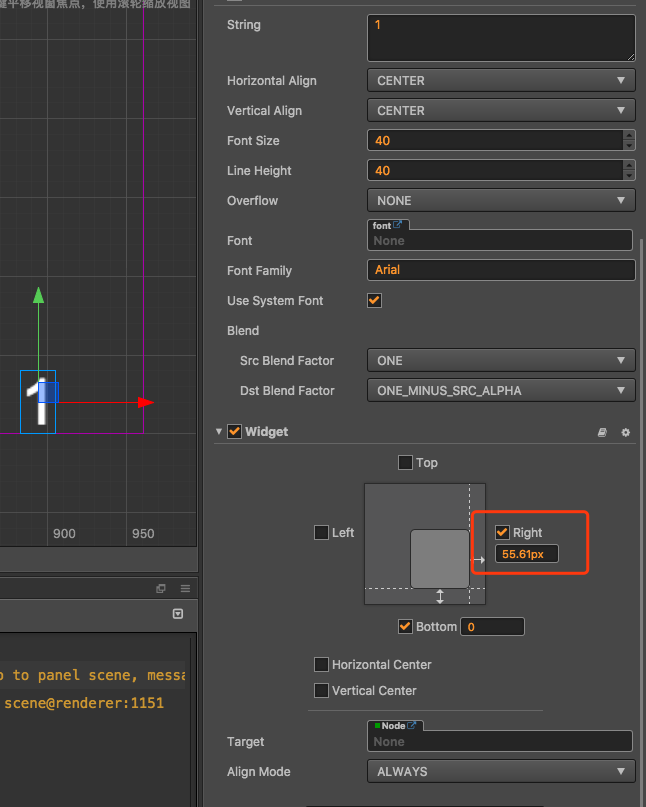
Task: Open the Src Blend Factor dropdown
Action: 501,361
